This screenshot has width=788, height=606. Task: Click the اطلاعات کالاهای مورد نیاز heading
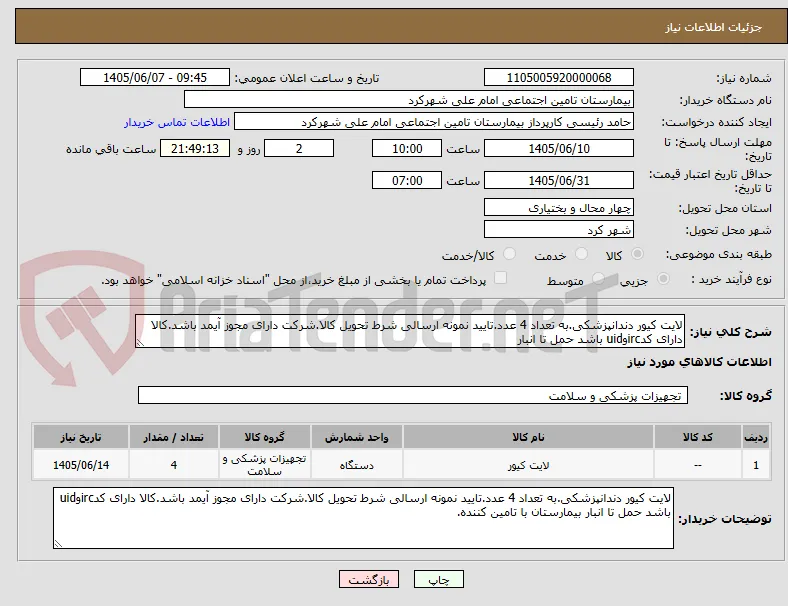[x=699, y=362]
